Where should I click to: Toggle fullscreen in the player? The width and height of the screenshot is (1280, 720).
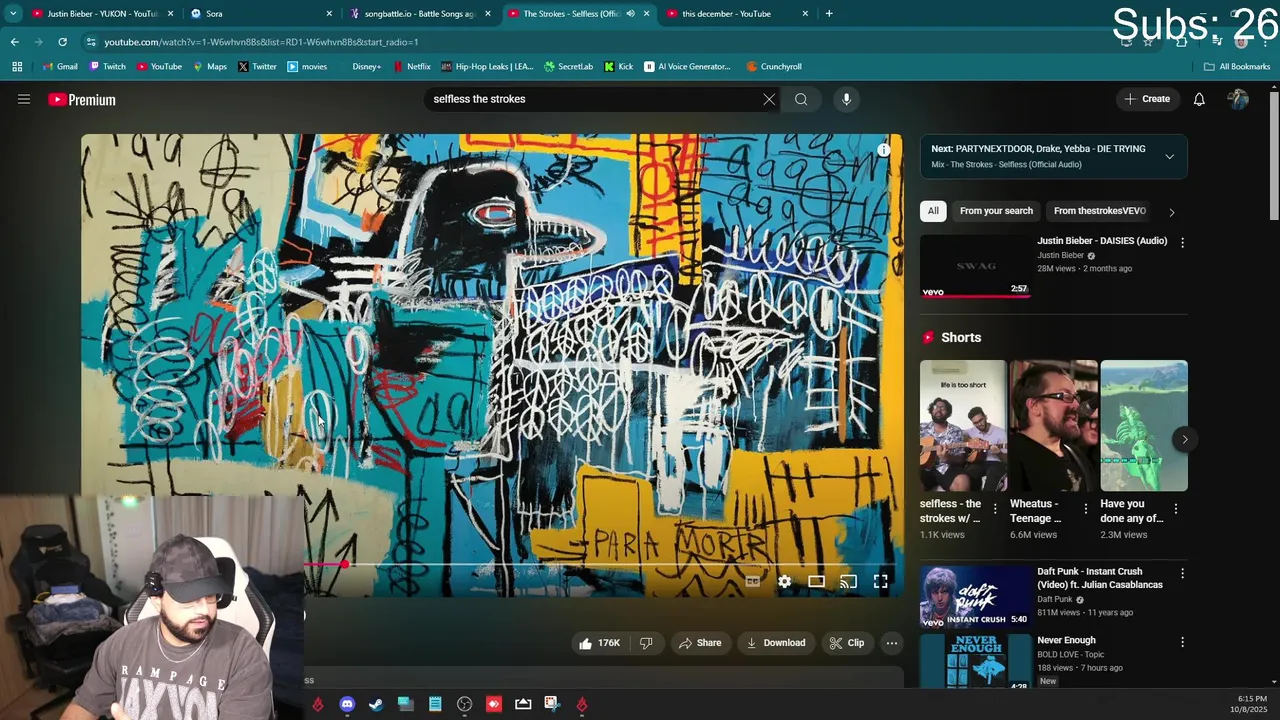[x=880, y=581]
